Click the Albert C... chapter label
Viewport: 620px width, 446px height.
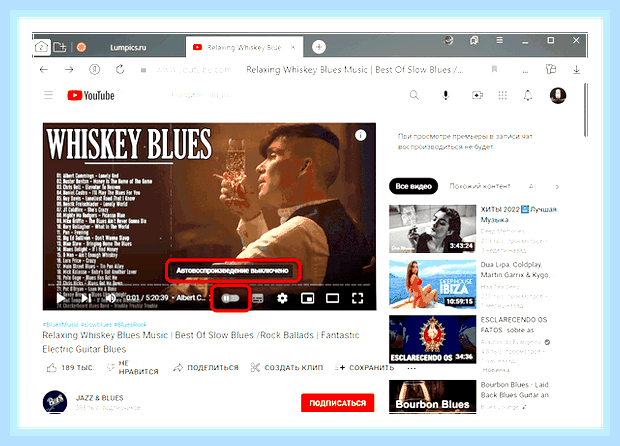click(x=191, y=298)
